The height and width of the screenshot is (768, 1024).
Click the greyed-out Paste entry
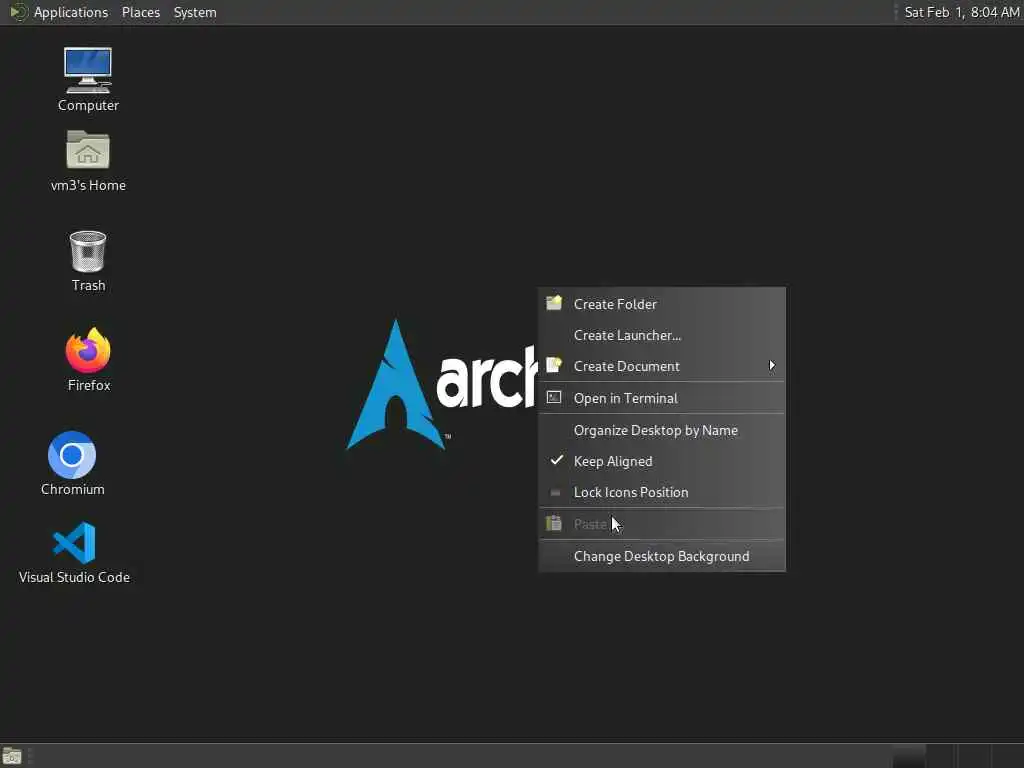tap(662, 524)
